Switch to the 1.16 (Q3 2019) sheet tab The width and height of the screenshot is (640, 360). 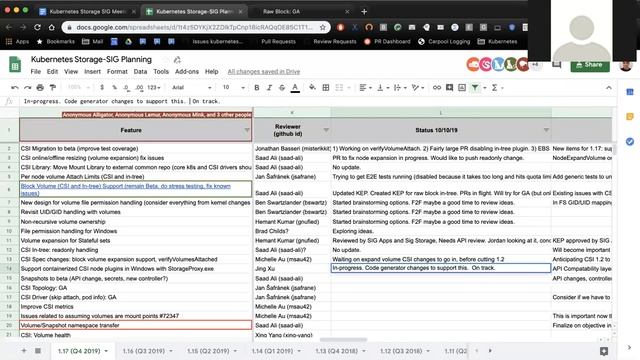pyautogui.click(x=148, y=351)
